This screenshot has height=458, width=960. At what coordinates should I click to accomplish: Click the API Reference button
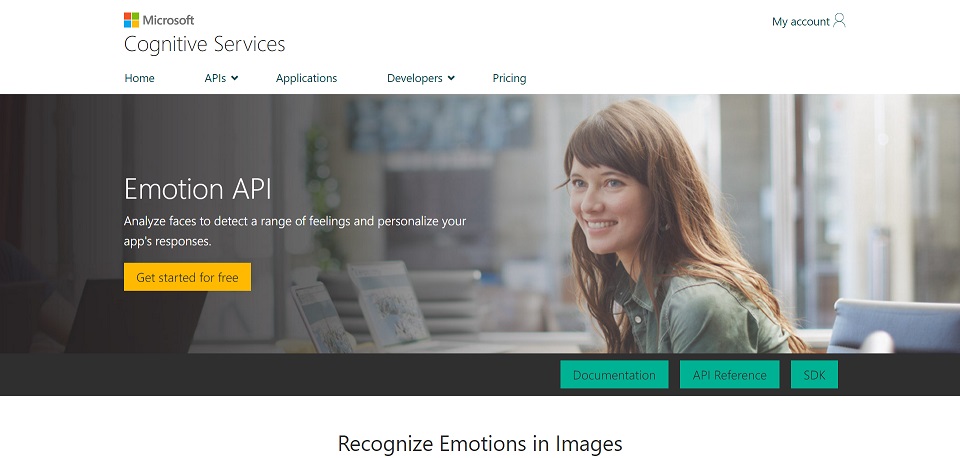729,375
